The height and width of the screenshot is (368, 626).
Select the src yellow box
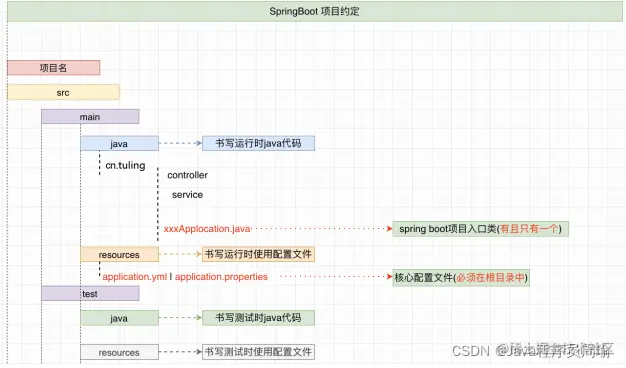click(x=63, y=92)
